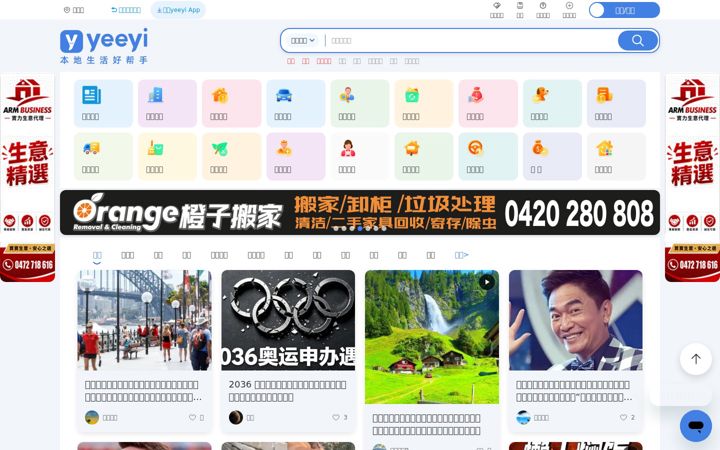Open the orange document with coins category
Image resolution: width=720 pixels, height=450 pixels.
click(x=616, y=103)
